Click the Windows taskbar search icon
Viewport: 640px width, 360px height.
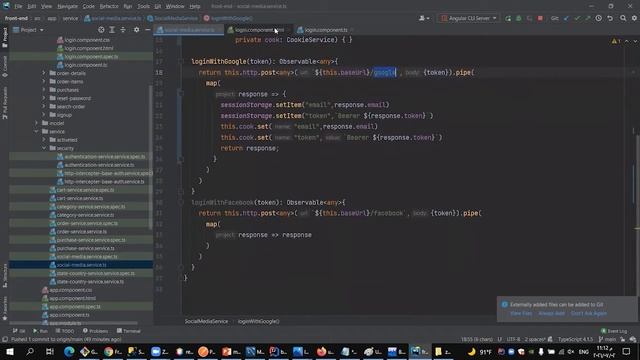[x=30, y=351]
